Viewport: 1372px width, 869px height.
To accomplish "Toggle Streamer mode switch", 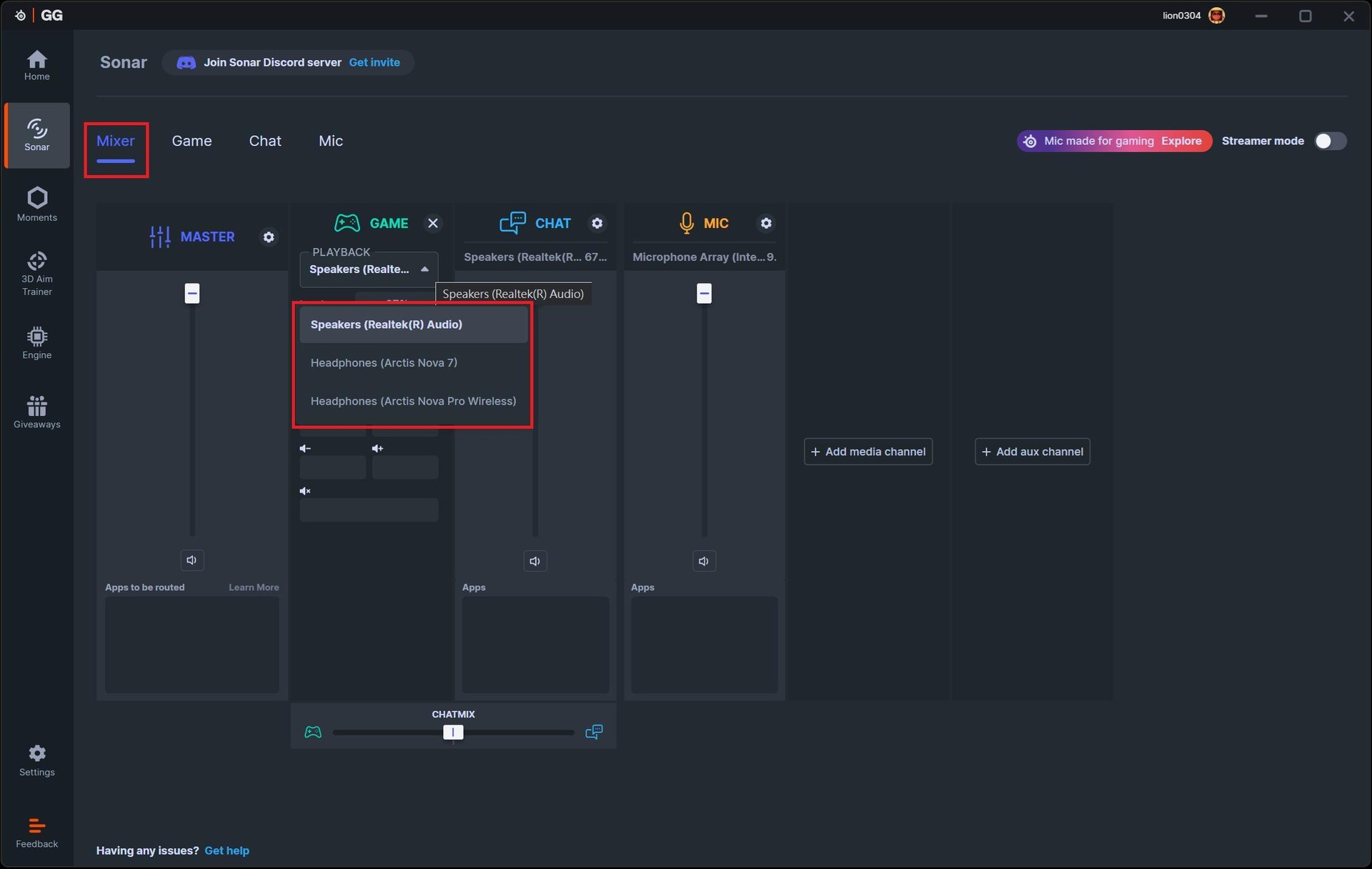I will tap(1331, 141).
